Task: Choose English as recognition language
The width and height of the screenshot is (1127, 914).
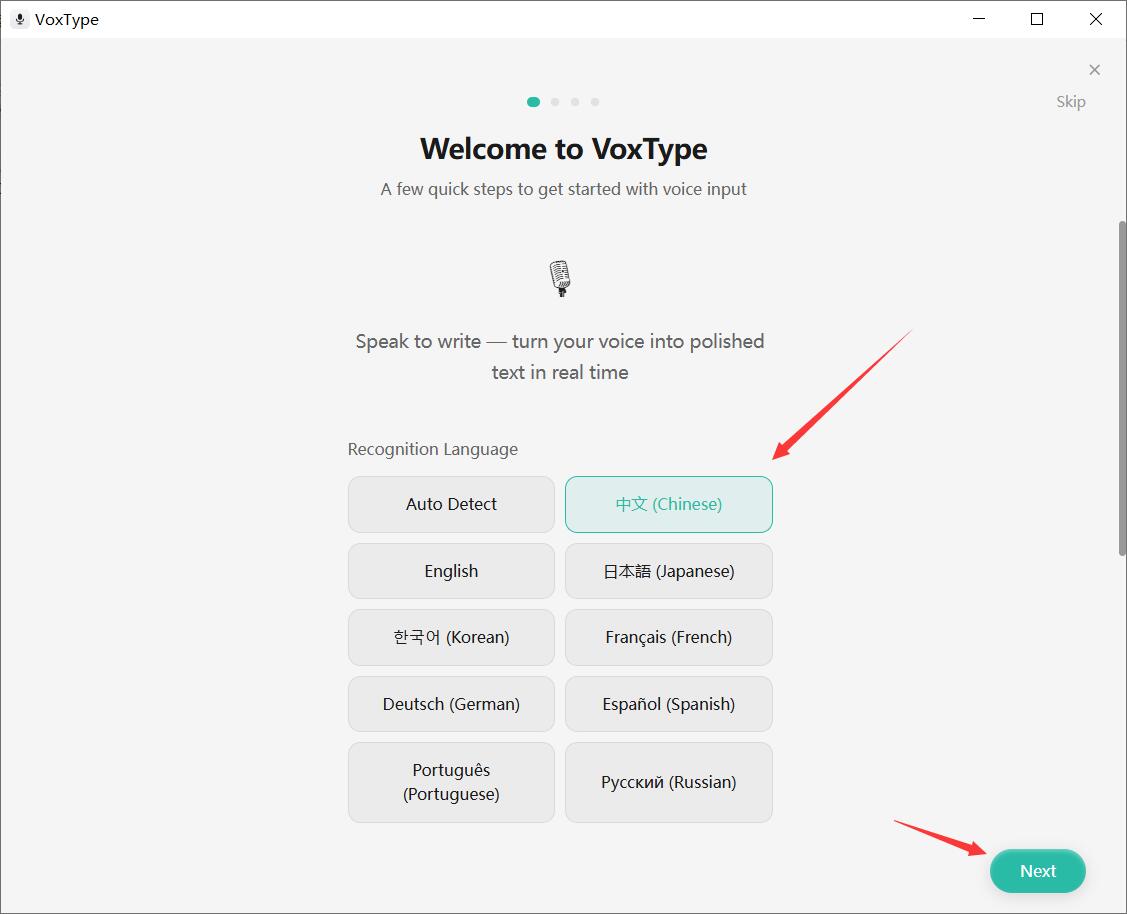Action: (x=451, y=571)
